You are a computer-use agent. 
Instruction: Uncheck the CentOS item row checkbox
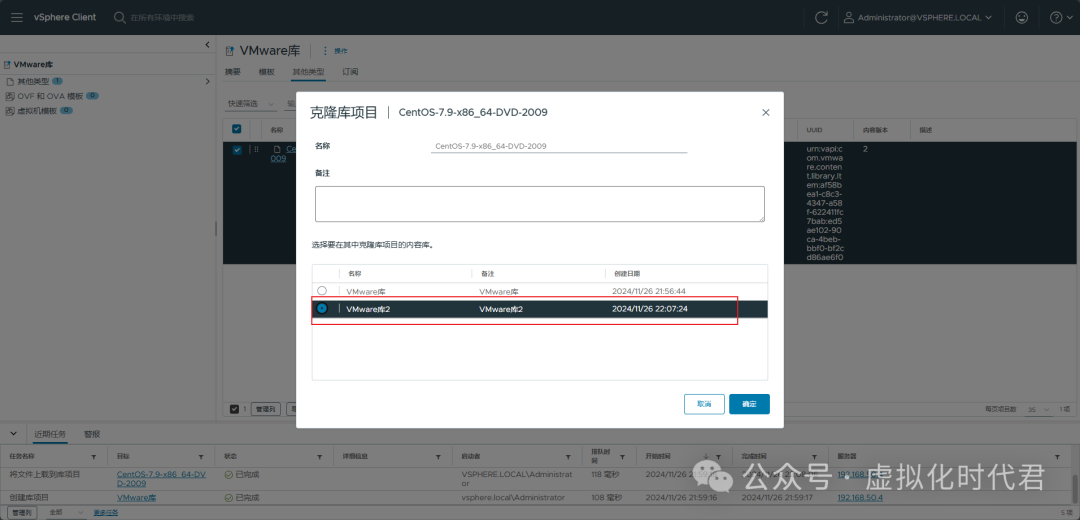point(237,150)
